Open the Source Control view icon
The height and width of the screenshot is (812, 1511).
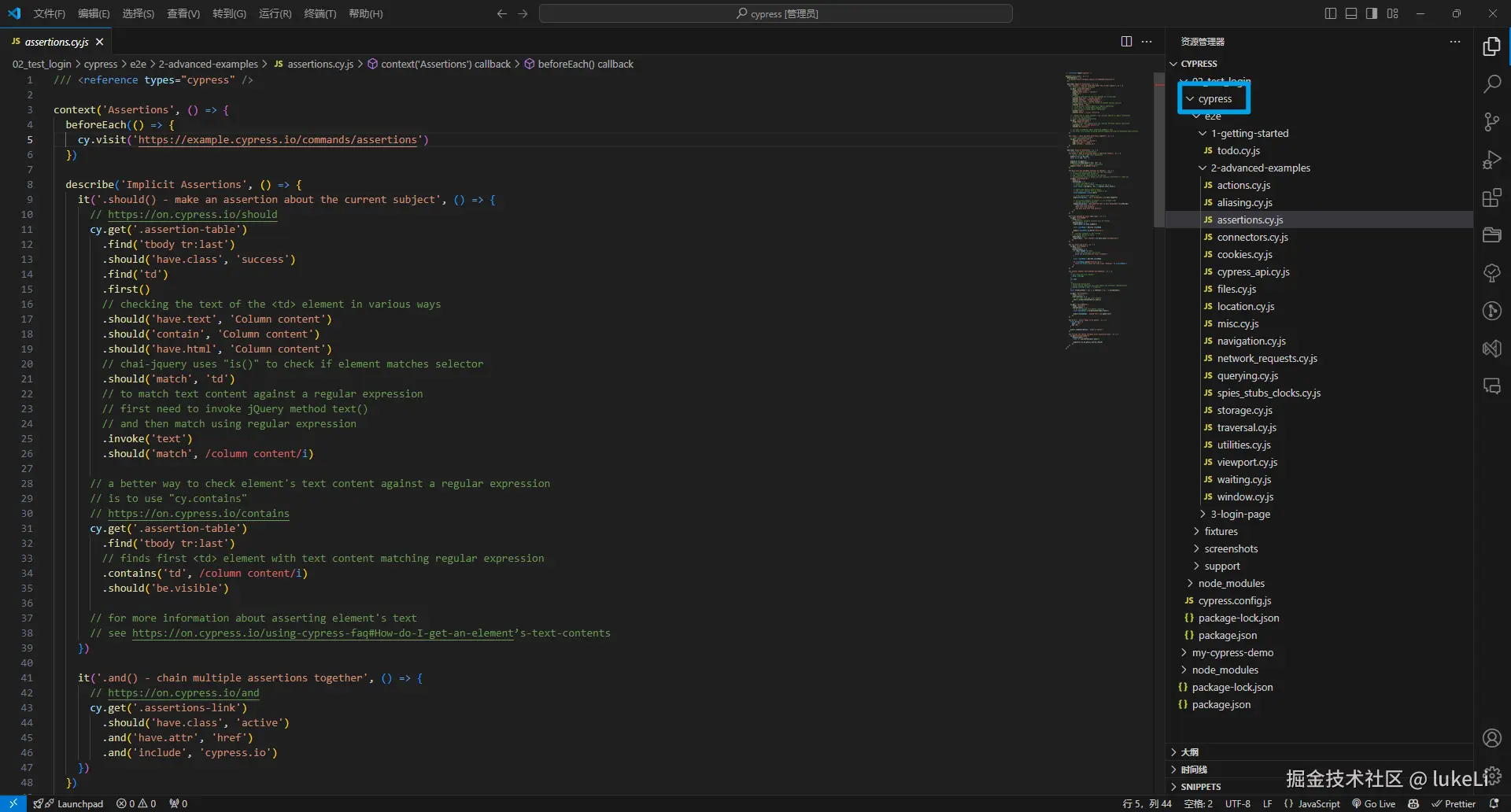pos(1491,121)
